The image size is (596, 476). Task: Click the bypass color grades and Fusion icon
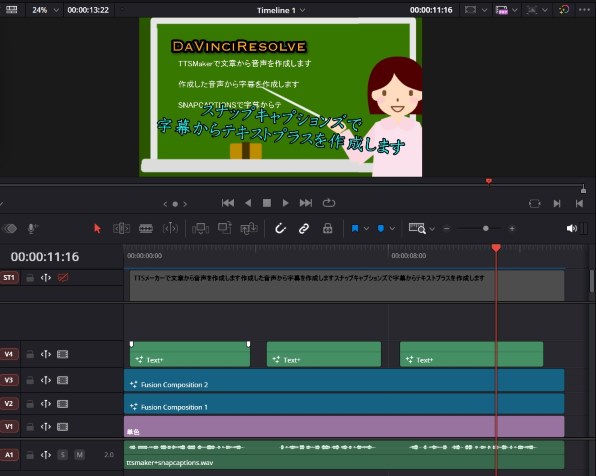click(564, 10)
